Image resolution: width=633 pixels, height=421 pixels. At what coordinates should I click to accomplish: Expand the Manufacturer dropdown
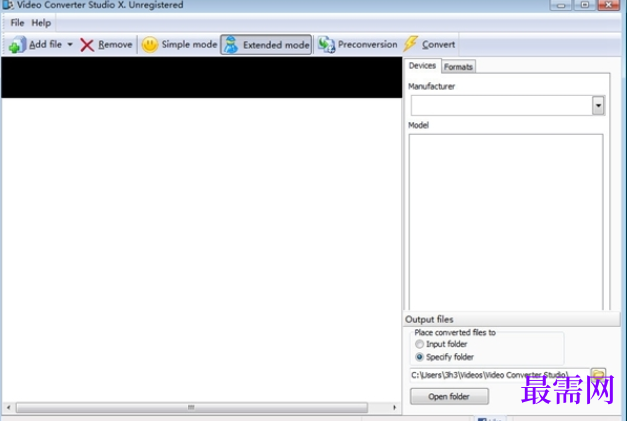tap(598, 106)
